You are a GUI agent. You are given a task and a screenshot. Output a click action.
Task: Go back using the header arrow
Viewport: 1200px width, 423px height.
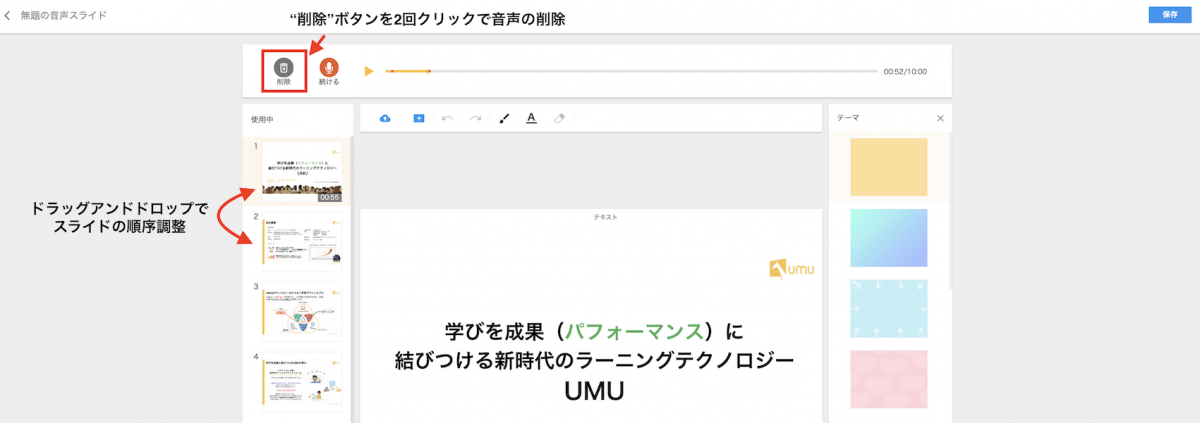[9, 16]
